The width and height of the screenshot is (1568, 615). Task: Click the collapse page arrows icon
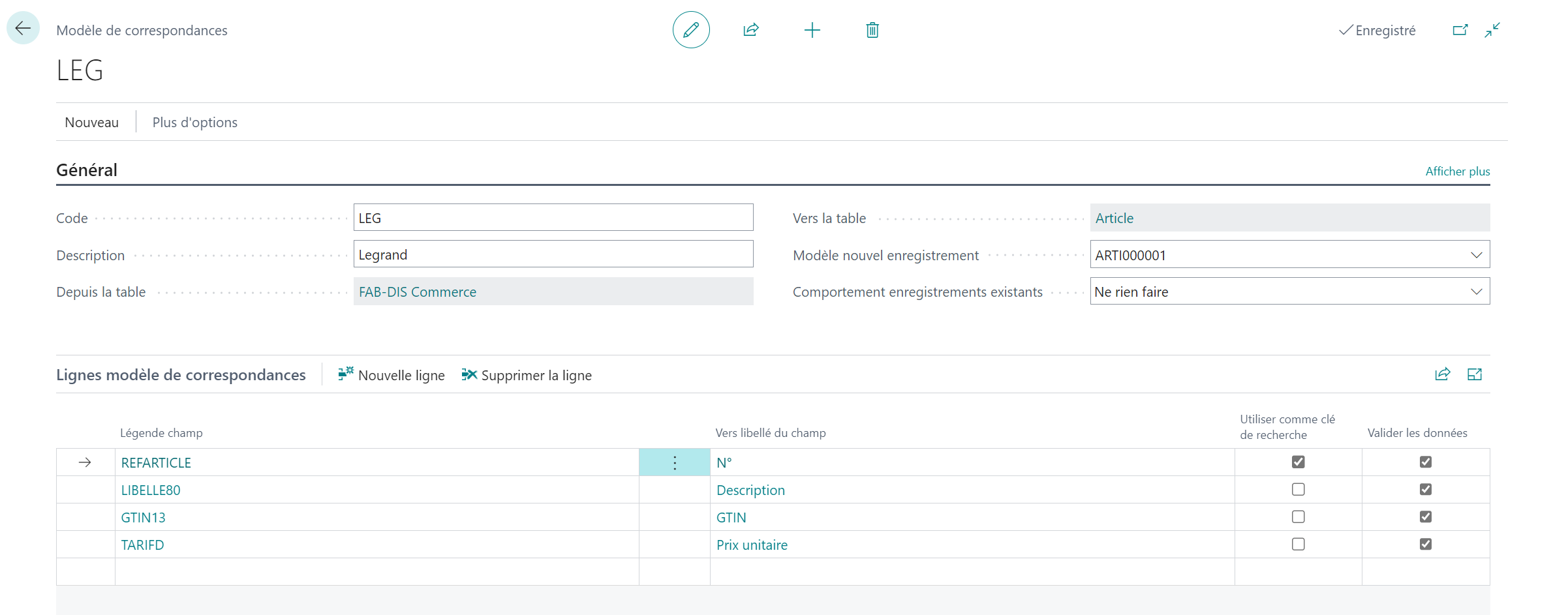point(1492,30)
